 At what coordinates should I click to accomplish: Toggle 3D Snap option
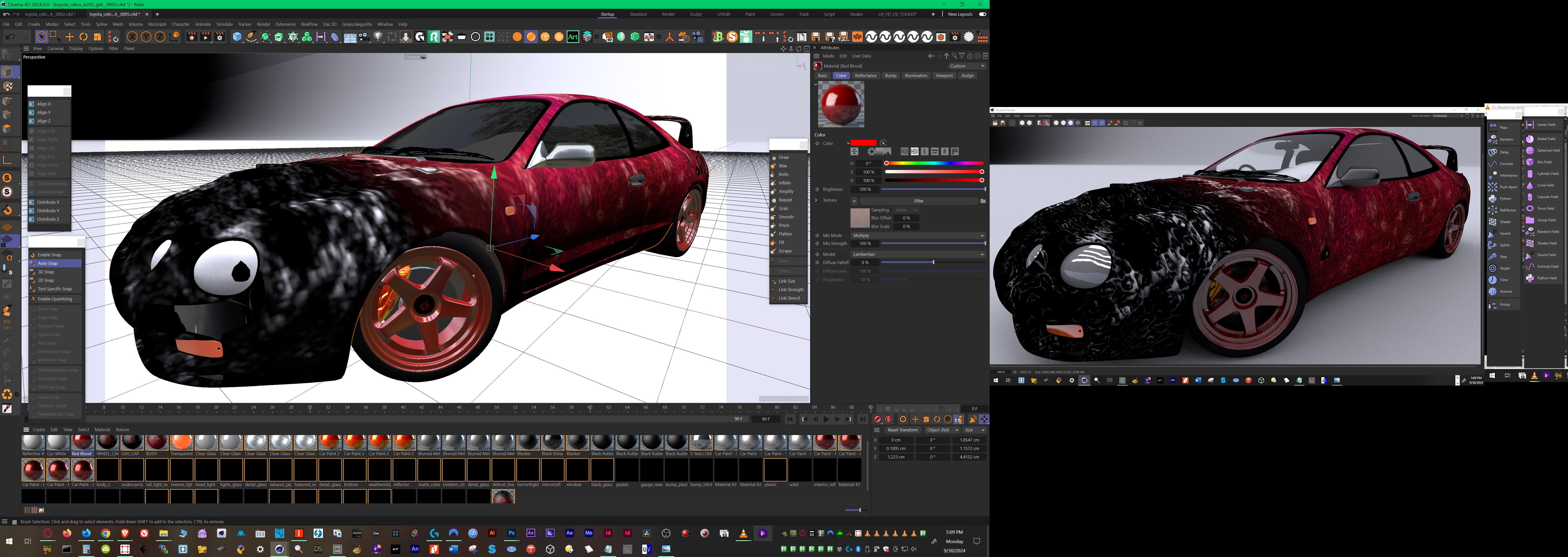[x=46, y=272]
